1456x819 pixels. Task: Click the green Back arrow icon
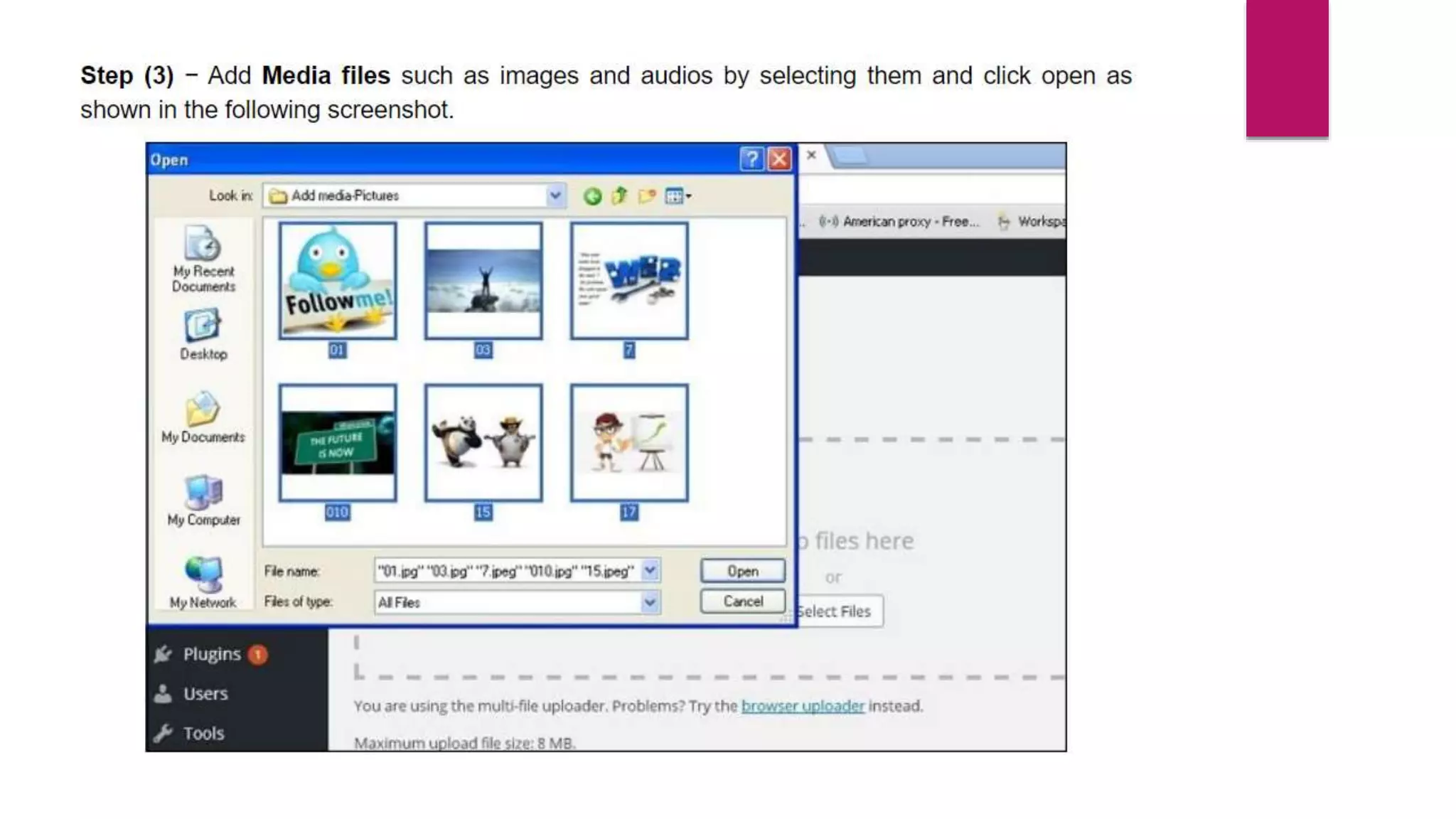[591, 196]
